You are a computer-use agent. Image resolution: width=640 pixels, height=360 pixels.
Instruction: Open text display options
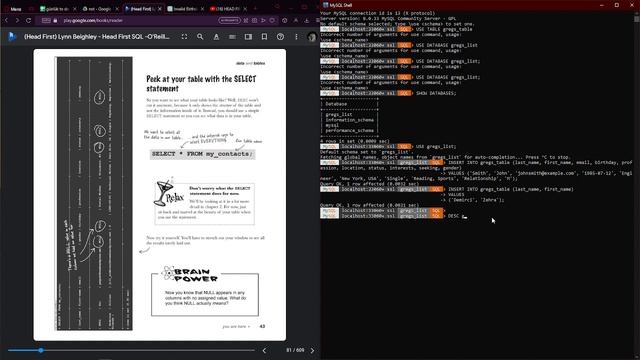216,37
